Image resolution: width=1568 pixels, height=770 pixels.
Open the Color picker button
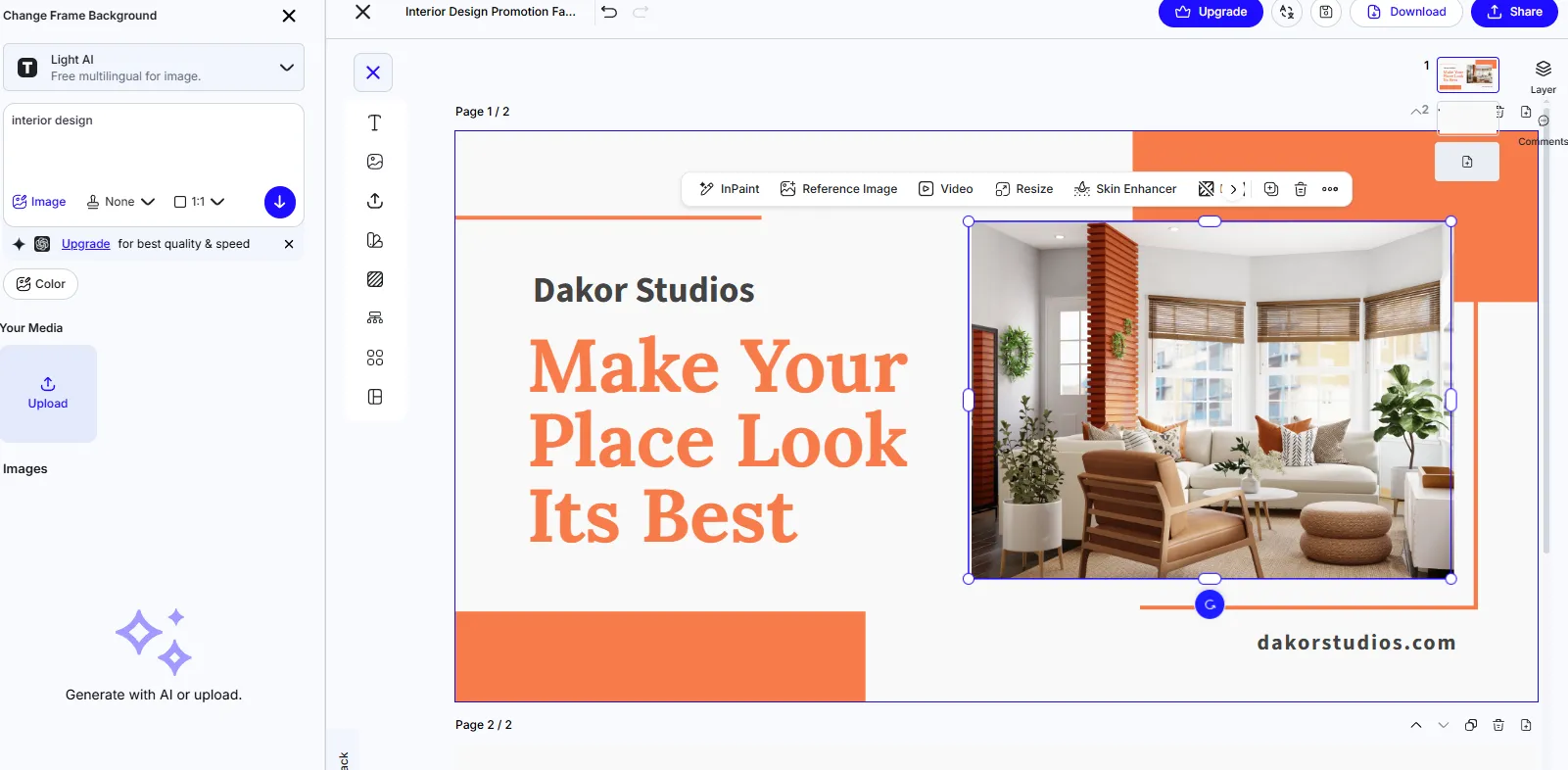point(41,284)
